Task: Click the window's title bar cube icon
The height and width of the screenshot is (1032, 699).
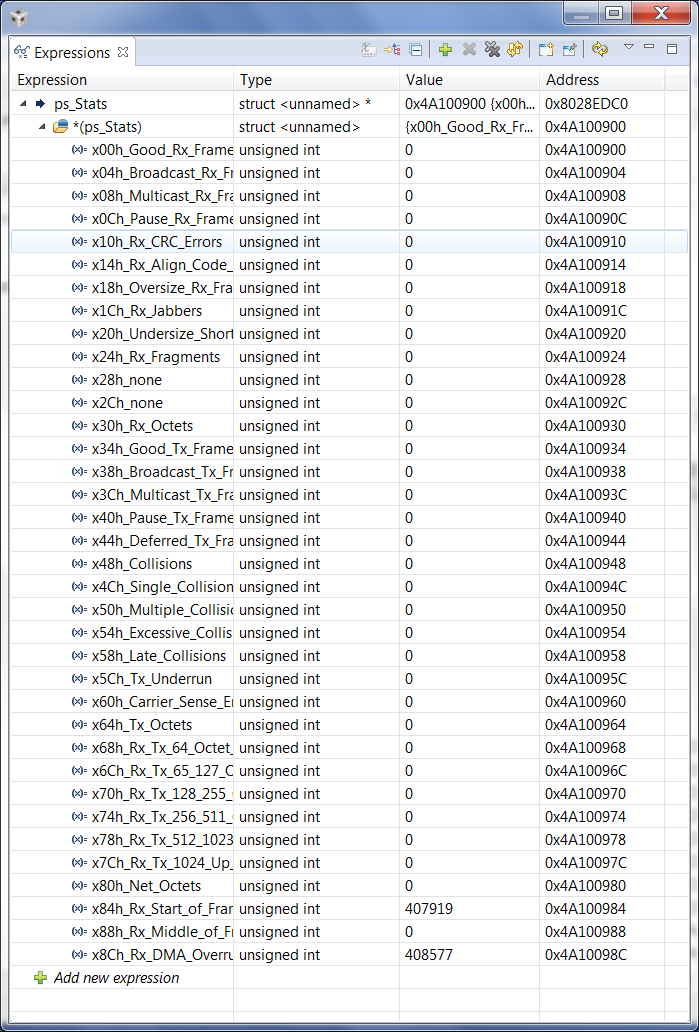Action: click(x=19, y=17)
